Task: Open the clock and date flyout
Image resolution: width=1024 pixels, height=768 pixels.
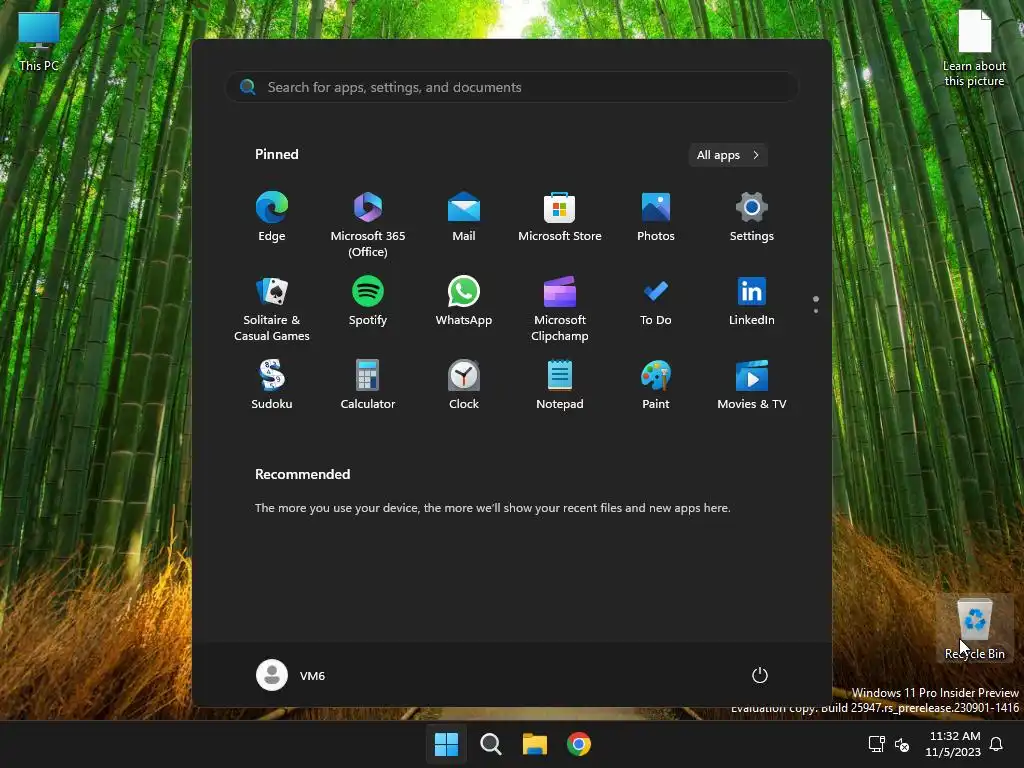Action: coord(953,744)
